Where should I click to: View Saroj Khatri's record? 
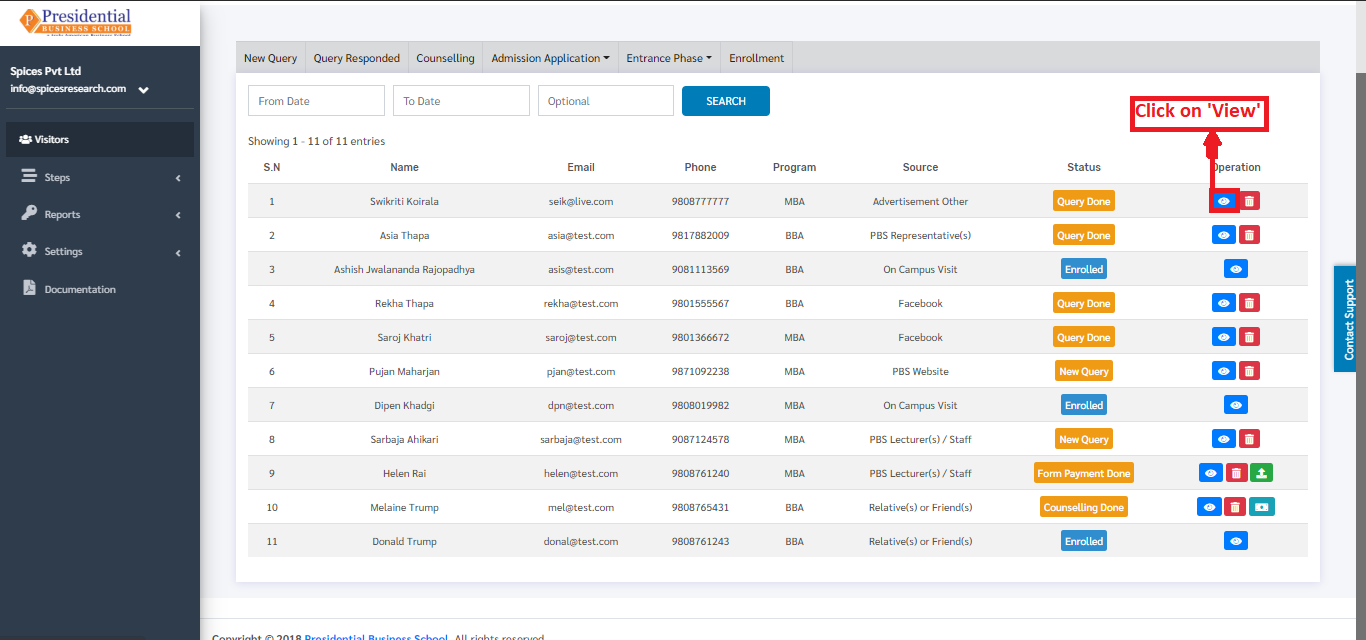pyautogui.click(x=1224, y=337)
